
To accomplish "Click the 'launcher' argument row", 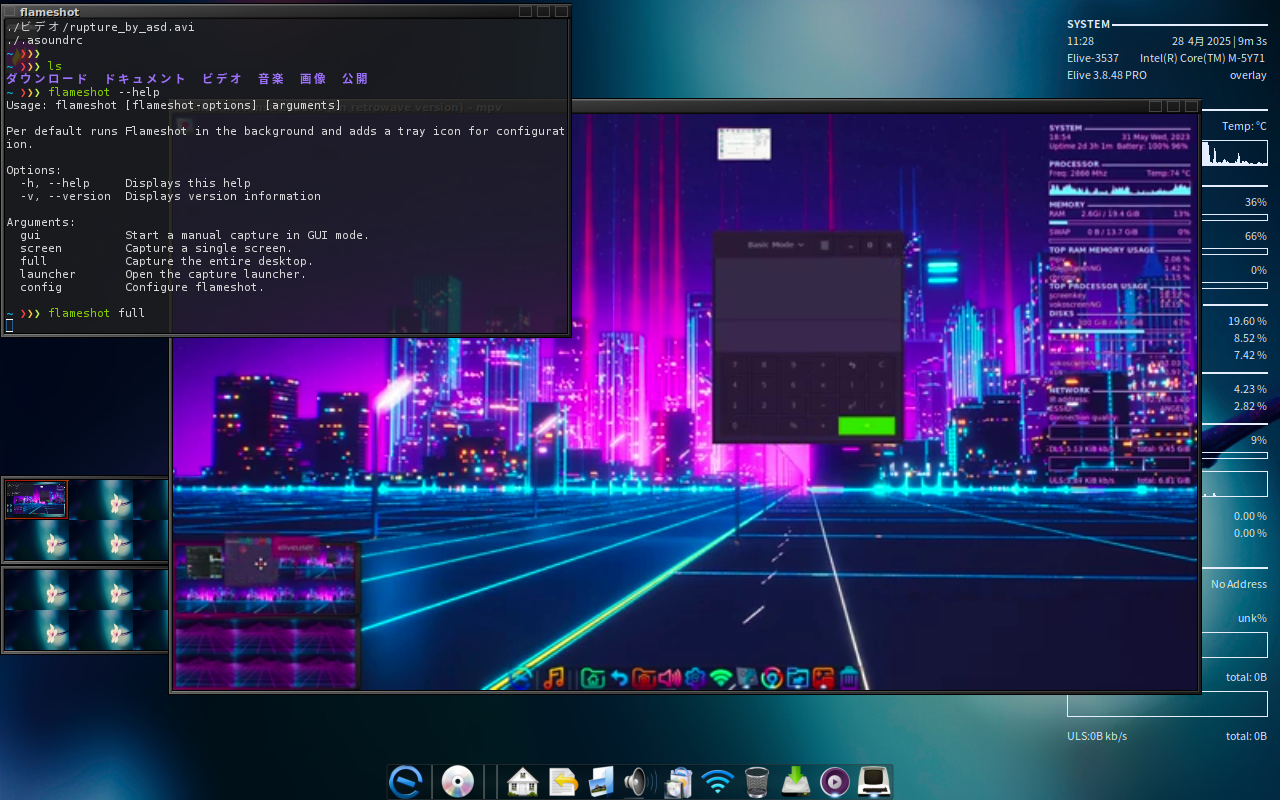I will tap(163, 274).
